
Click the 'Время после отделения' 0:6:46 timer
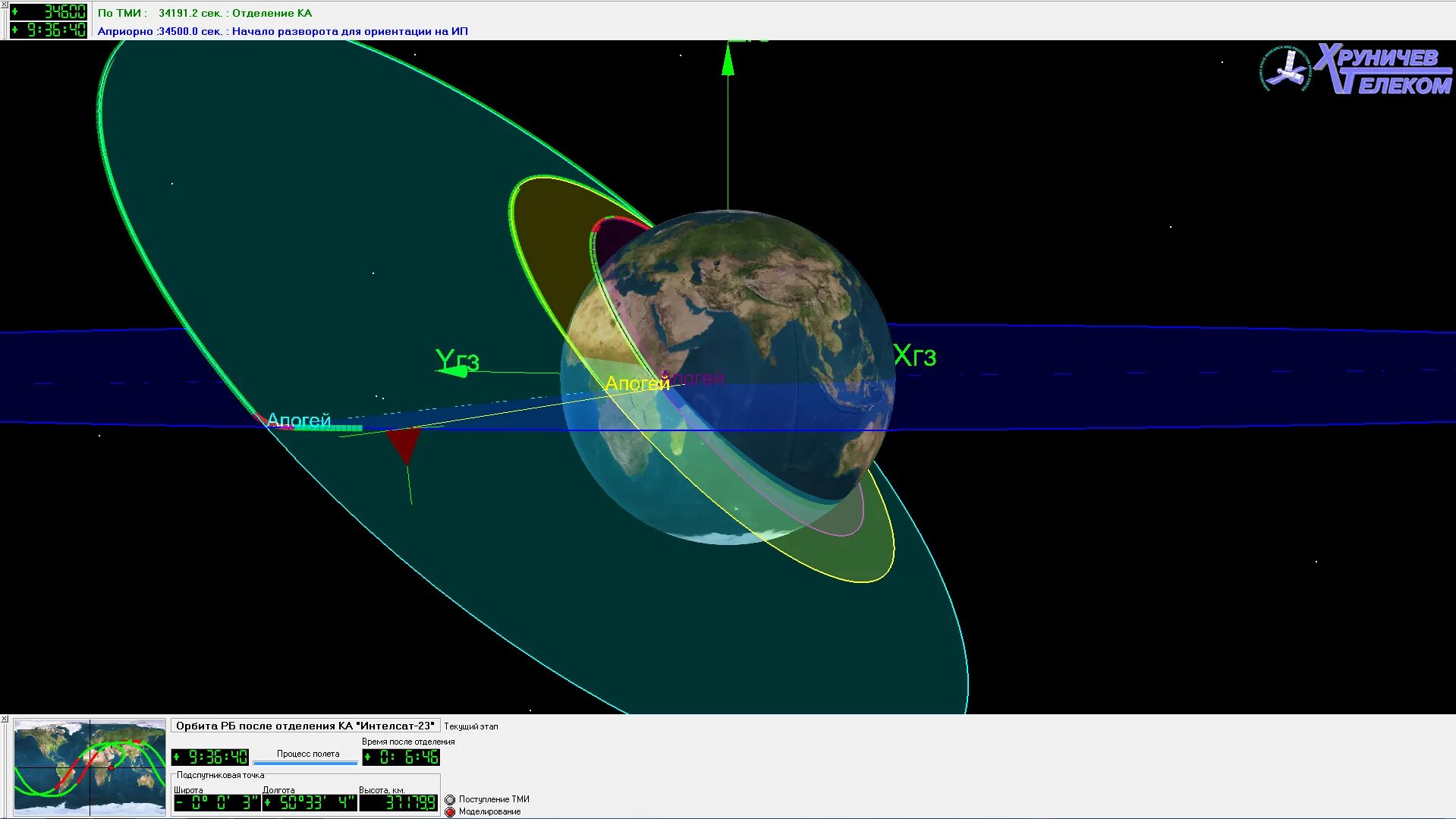coord(401,757)
